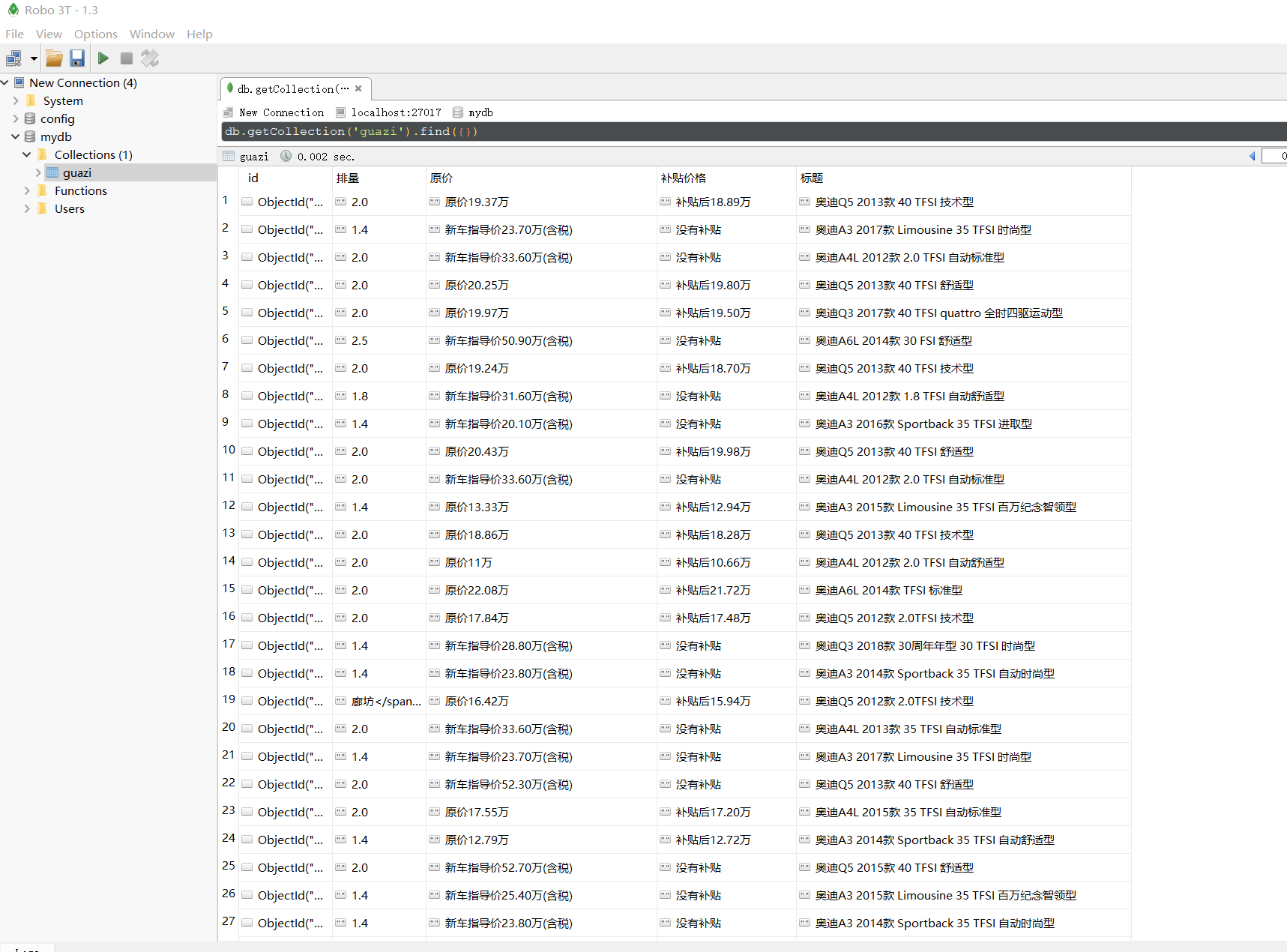Viewport: 1287px width, 952px height.
Task: Click the query editor with db.getCollection('guazi').find({})
Action: (x=754, y=131)
